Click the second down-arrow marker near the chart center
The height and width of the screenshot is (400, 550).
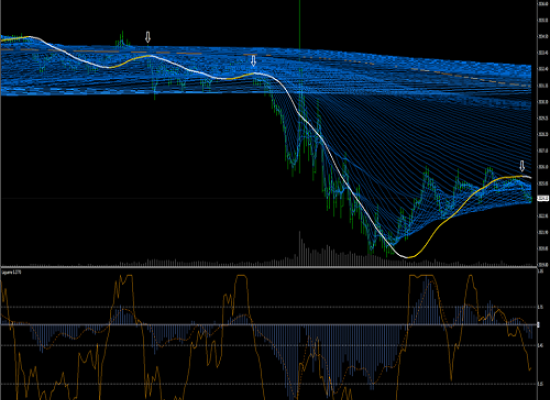click(x=254, y=61)
